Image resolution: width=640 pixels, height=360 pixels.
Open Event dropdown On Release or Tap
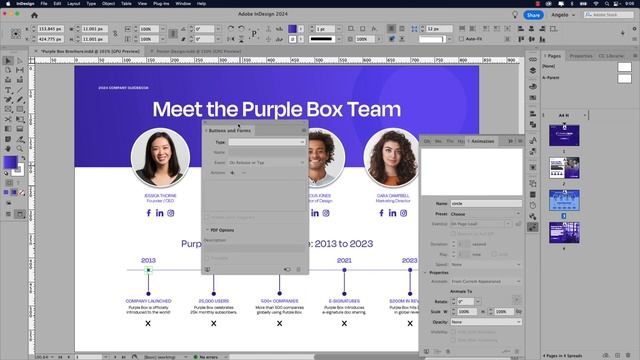click(267, 162)
